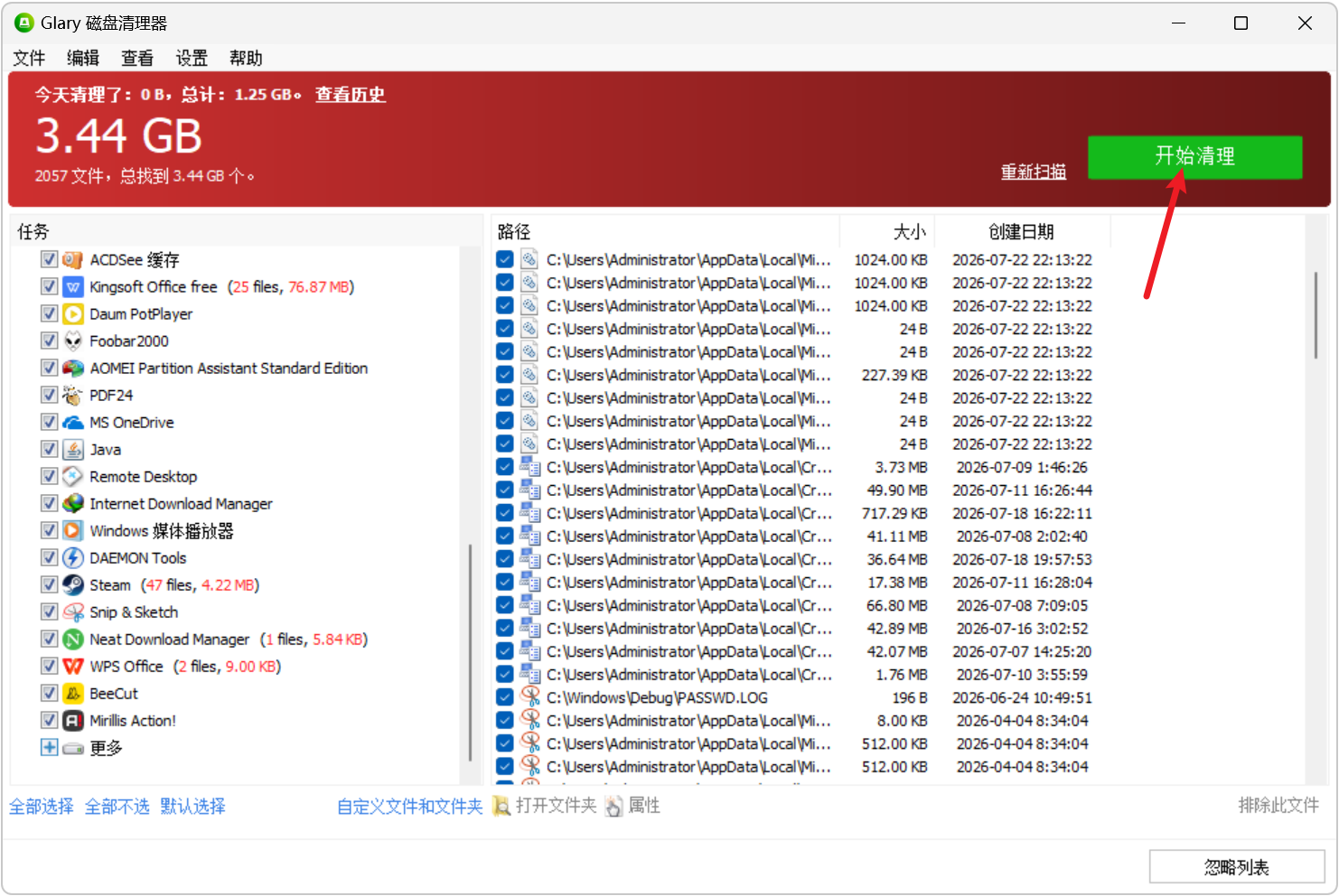
Task: Click the 任务 panel header
Action: pyautogui.click(x=246, y=232)
